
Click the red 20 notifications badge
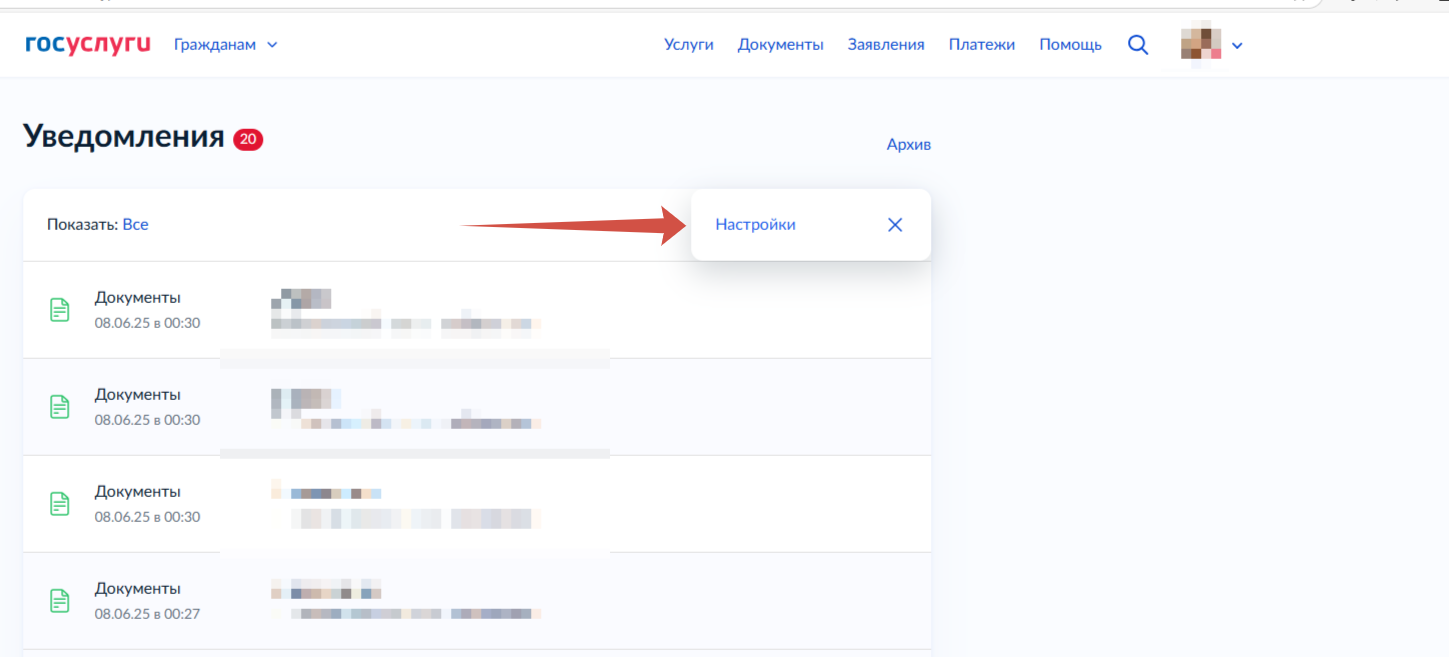click(x=248, y=140)
